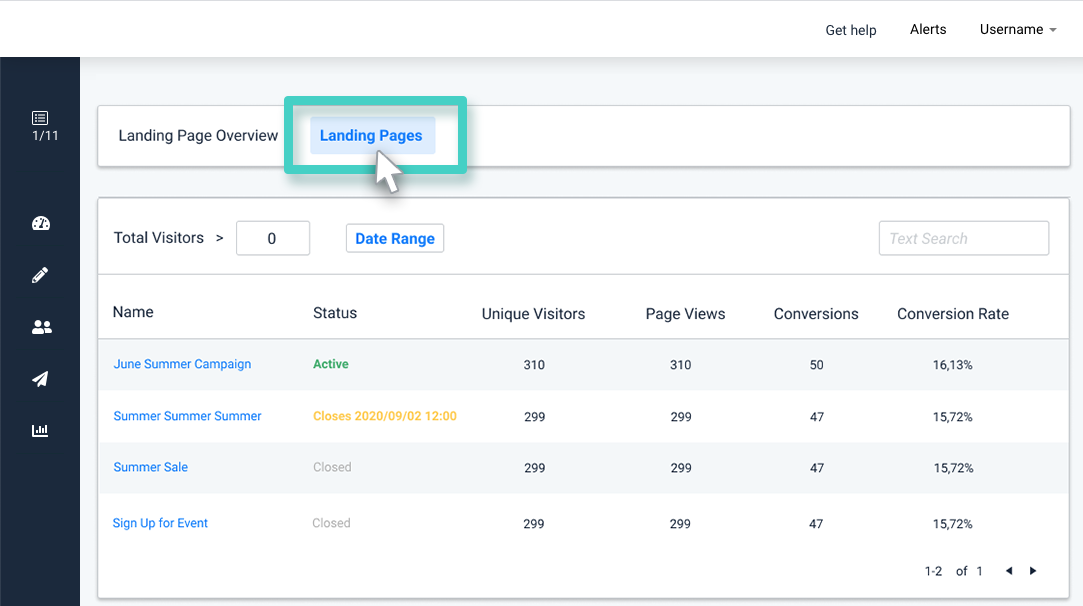Switch to Landing Page Overview tab
Screen dimensions: 1083x606
click(x=198, y=135)
